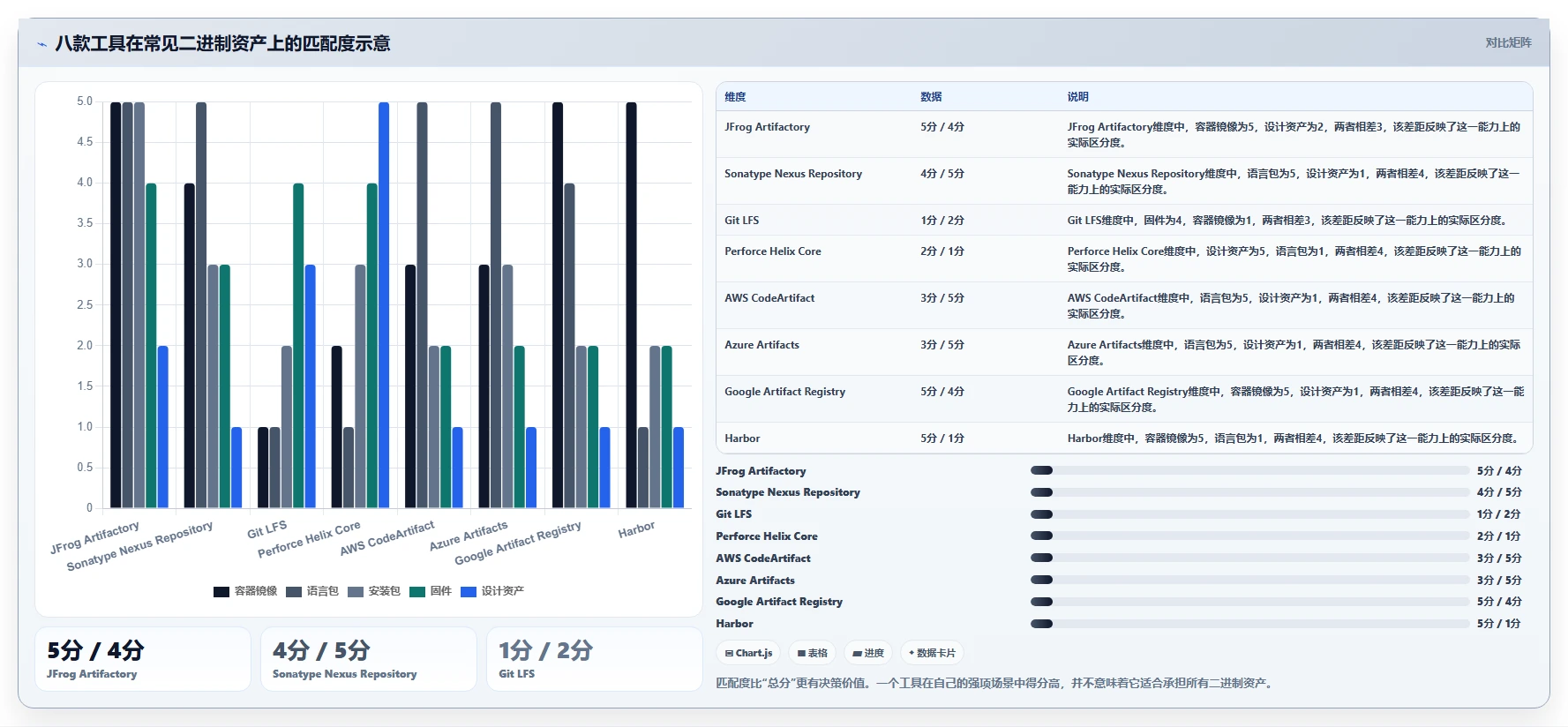
Task: Click the title 八款工具在常见二进制资产上的匹配度示意
Action: tap(222, 43)
